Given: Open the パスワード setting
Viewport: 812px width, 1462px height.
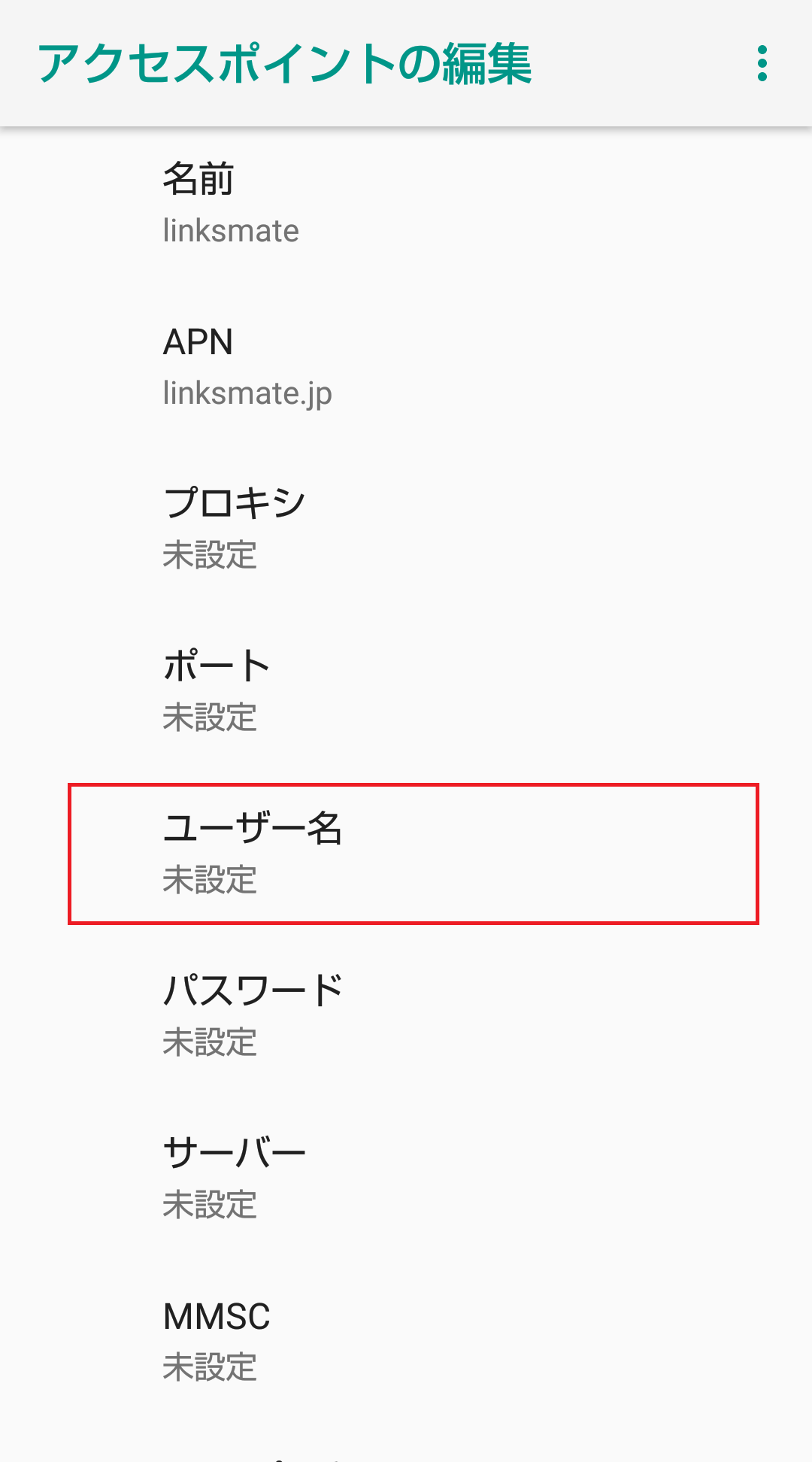Looking at the screenshot, I should (301, 1012).
